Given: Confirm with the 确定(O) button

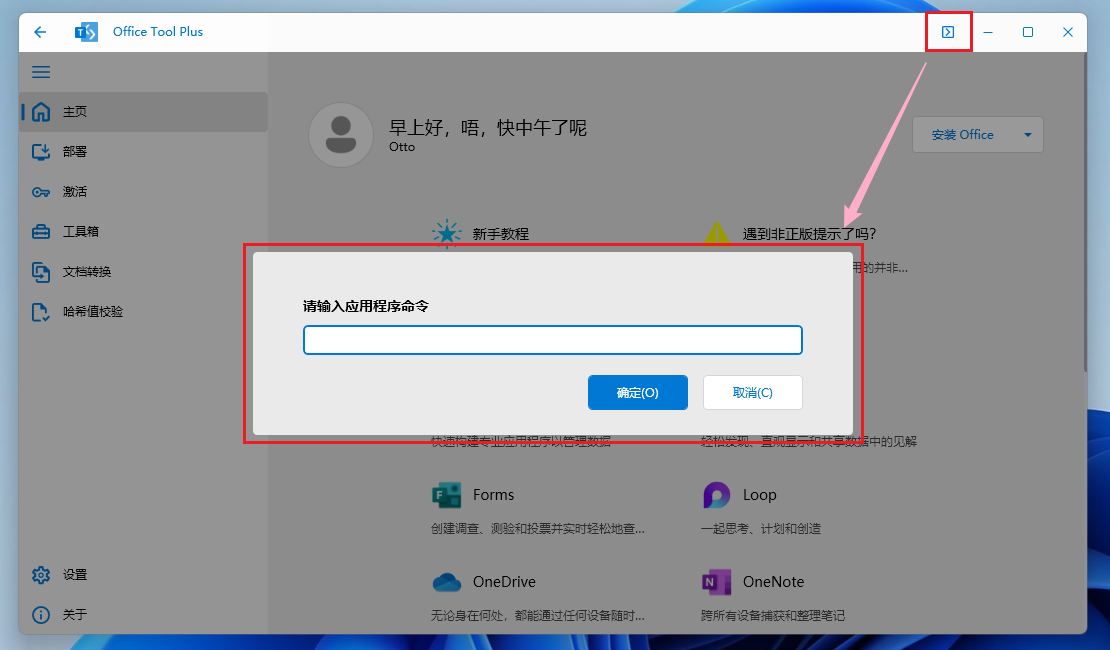Looking at the screenshot, I should [638, 392].
